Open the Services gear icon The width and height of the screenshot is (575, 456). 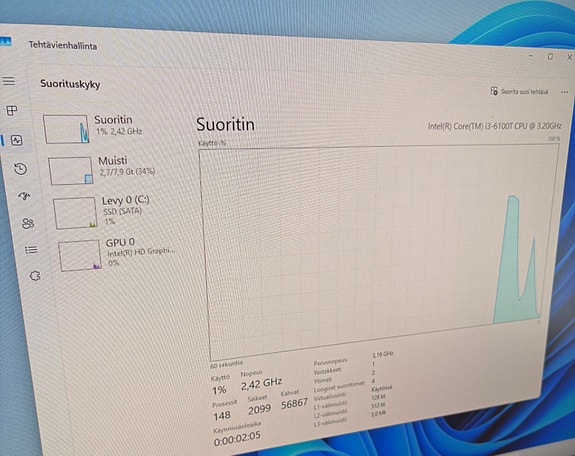point(35,276)
